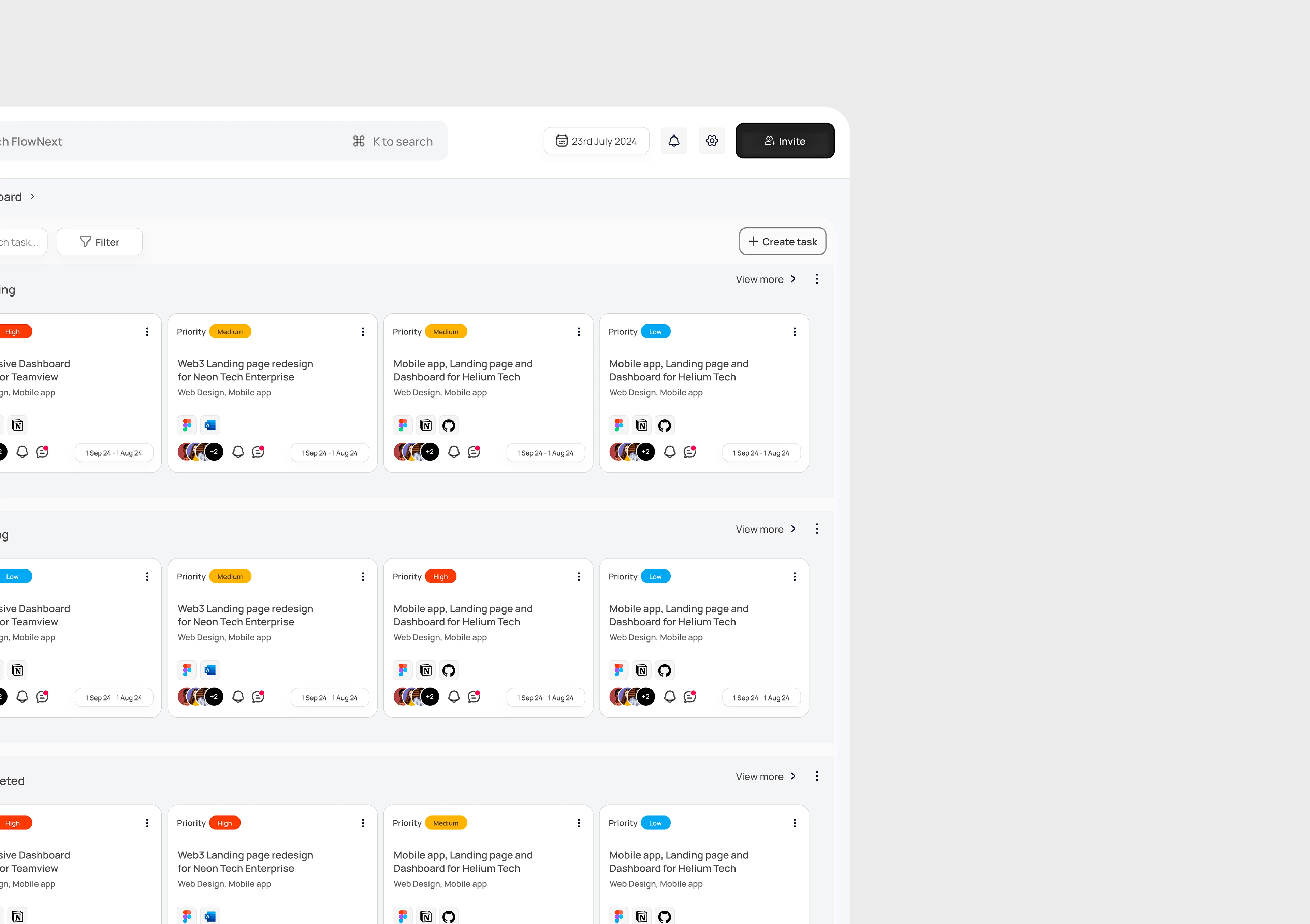Click the GitHub icon on first section's Low priority card
The width and height of the screenshot is (1310, 924).
click(x=664, y=425)
